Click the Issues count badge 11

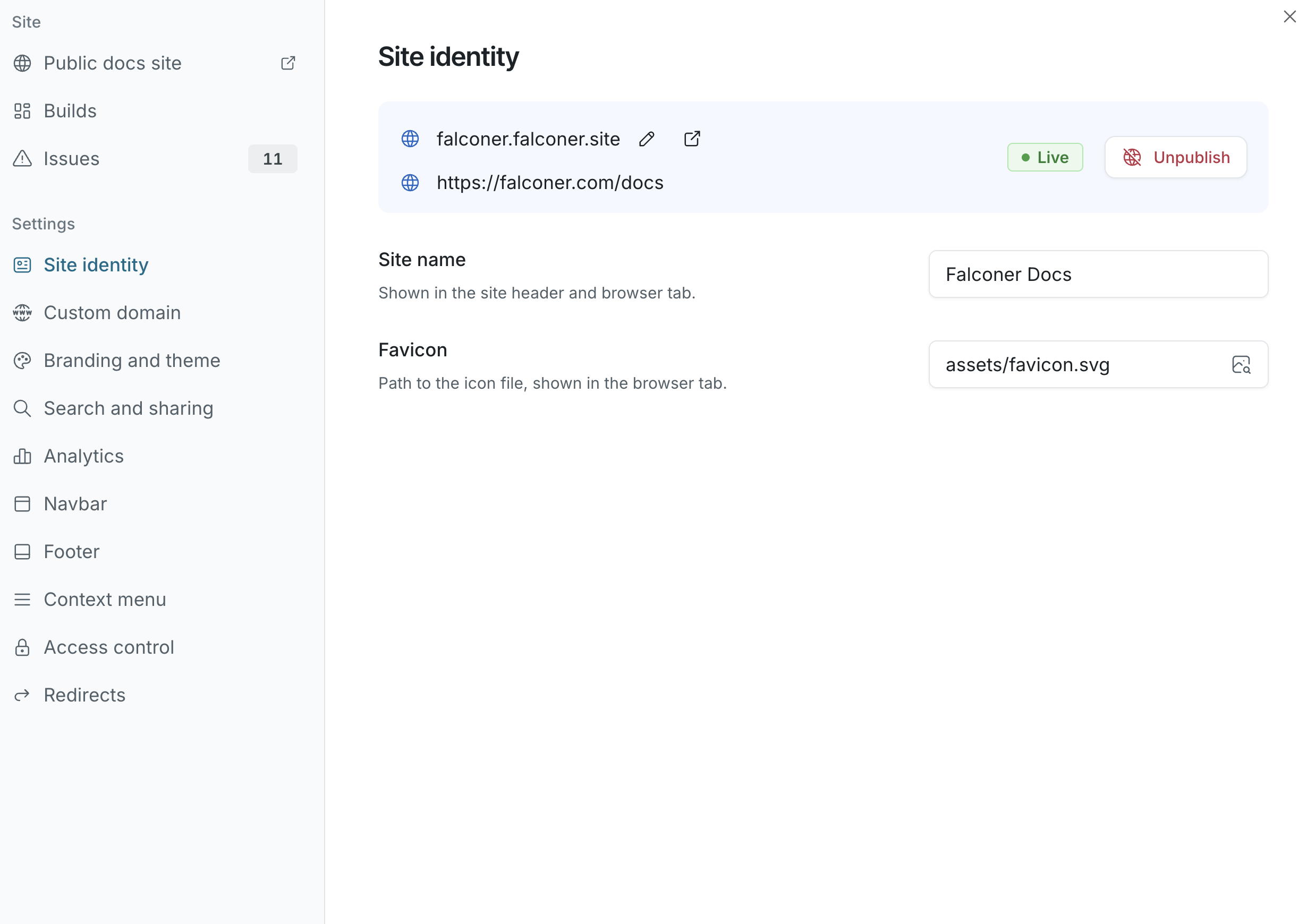pyautogui.click(x=273, y=159)
